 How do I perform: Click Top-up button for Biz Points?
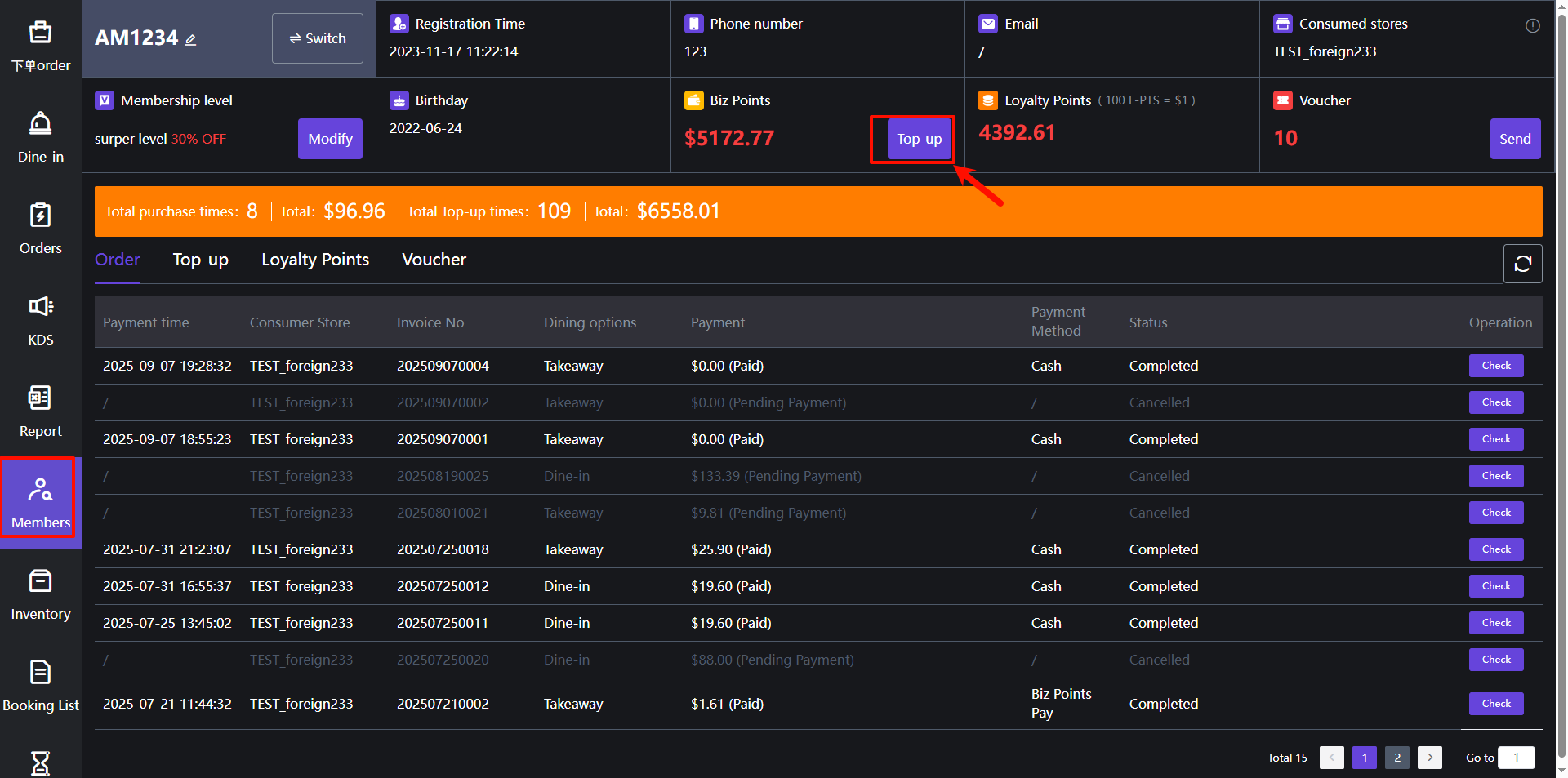[x=919, y=139]
